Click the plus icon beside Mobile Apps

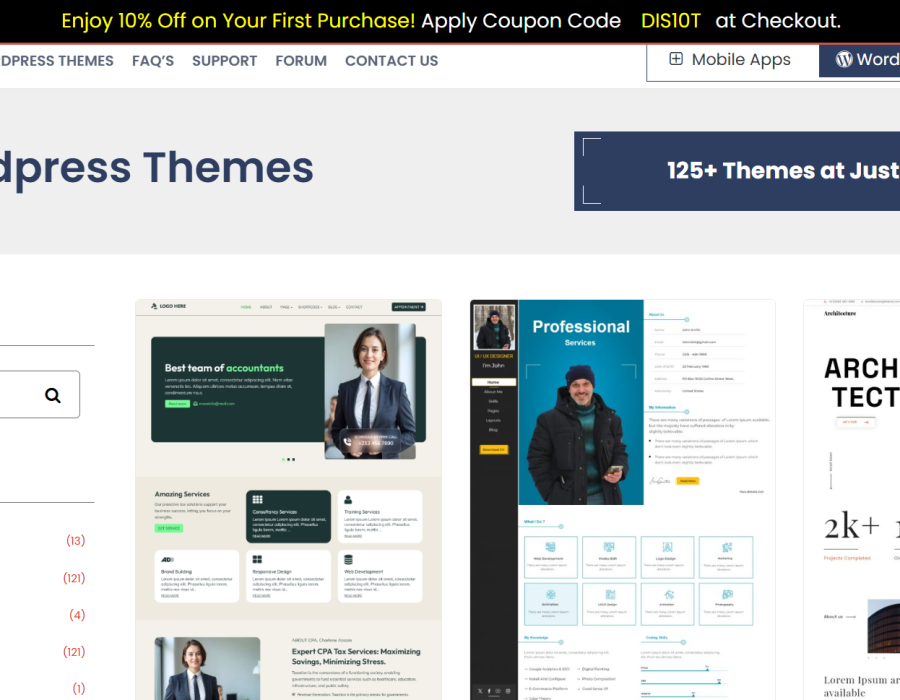point(676,59)
